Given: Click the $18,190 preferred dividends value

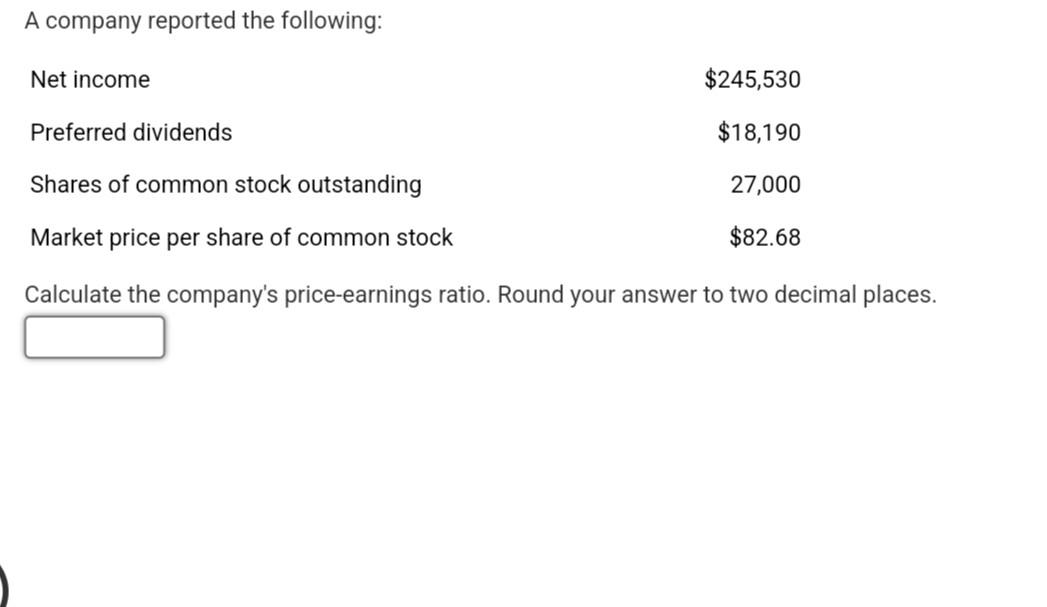Looking at the screenshot, I should (x=759, y=133).
